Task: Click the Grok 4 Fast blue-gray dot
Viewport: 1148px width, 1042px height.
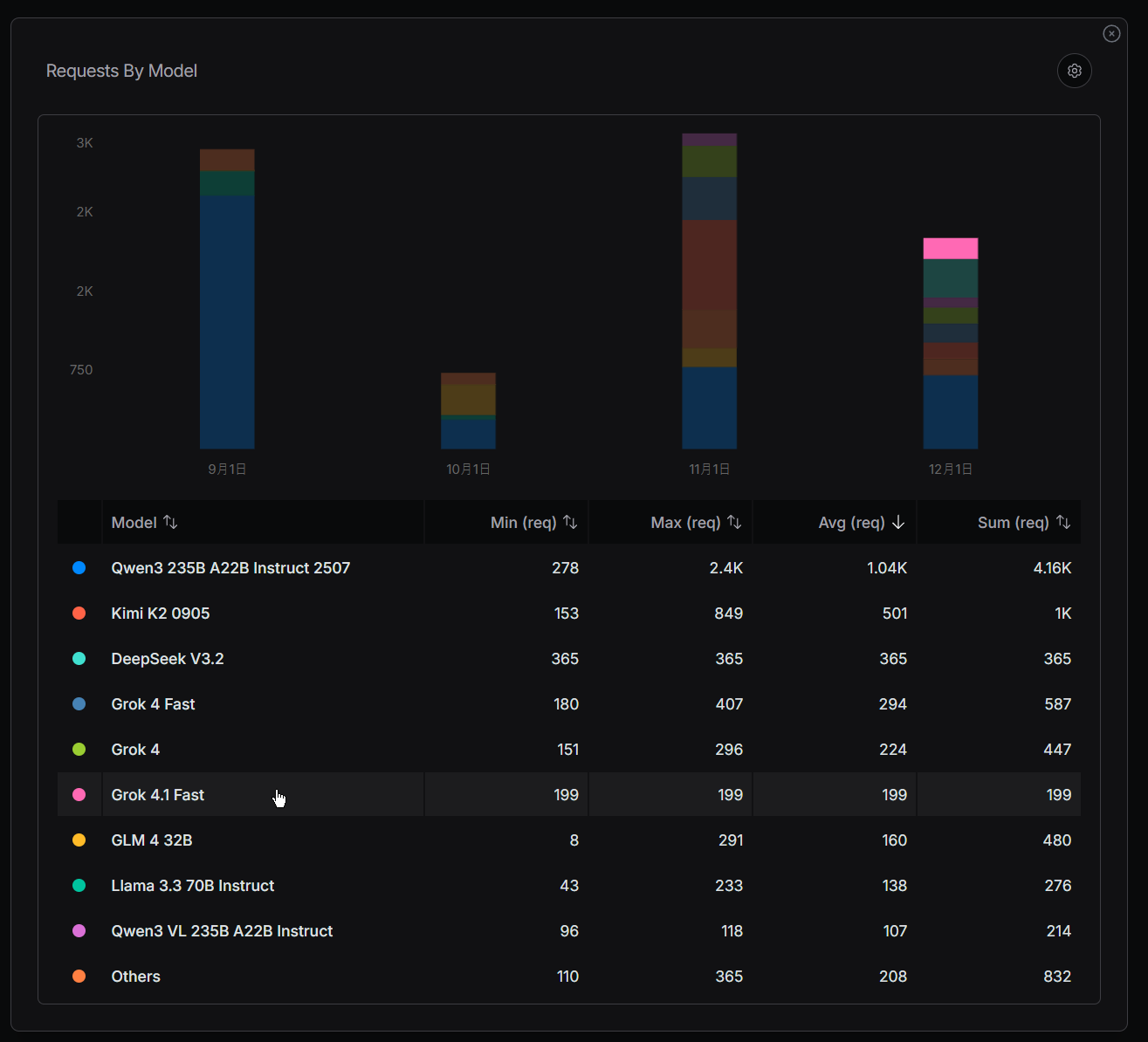Action: pyautogui.click(x=79, y=703)
